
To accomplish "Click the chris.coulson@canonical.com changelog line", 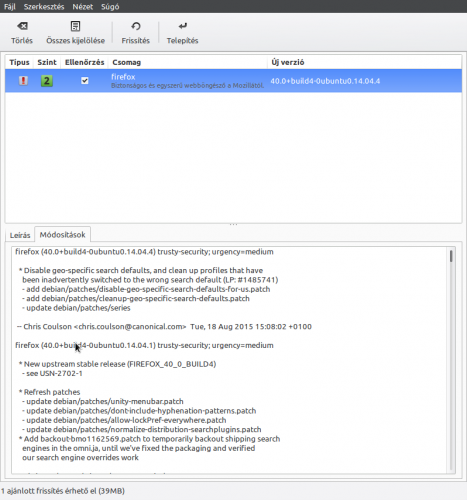I will click(x=164, y=327).
